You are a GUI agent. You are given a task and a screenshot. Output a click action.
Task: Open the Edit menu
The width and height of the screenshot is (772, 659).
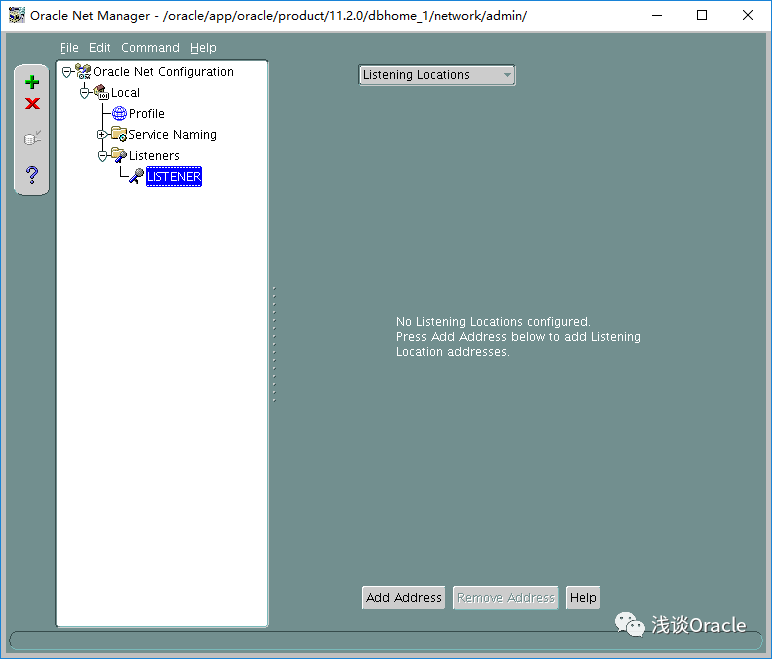pyautogui.click(x=99, y=48)
